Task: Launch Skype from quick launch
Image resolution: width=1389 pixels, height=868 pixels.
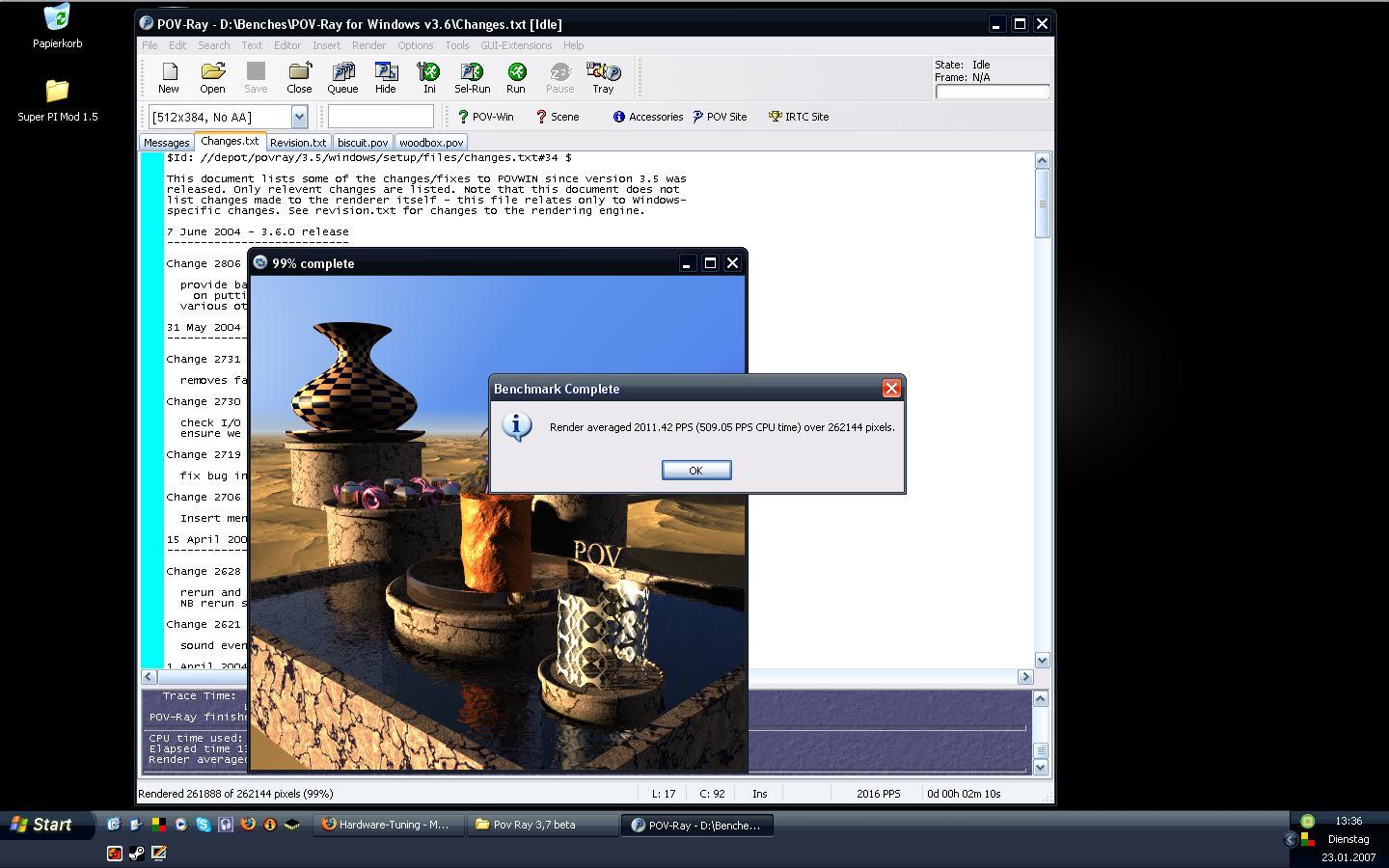Action: click(203, 825)
